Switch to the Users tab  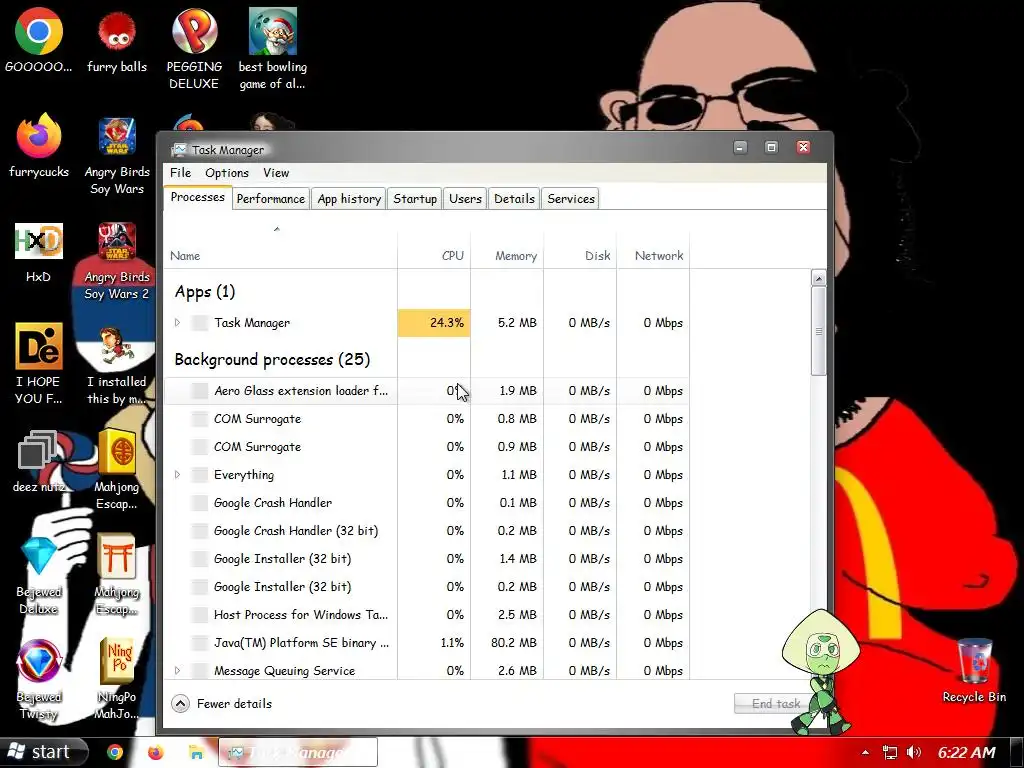(x=465, y=199)
